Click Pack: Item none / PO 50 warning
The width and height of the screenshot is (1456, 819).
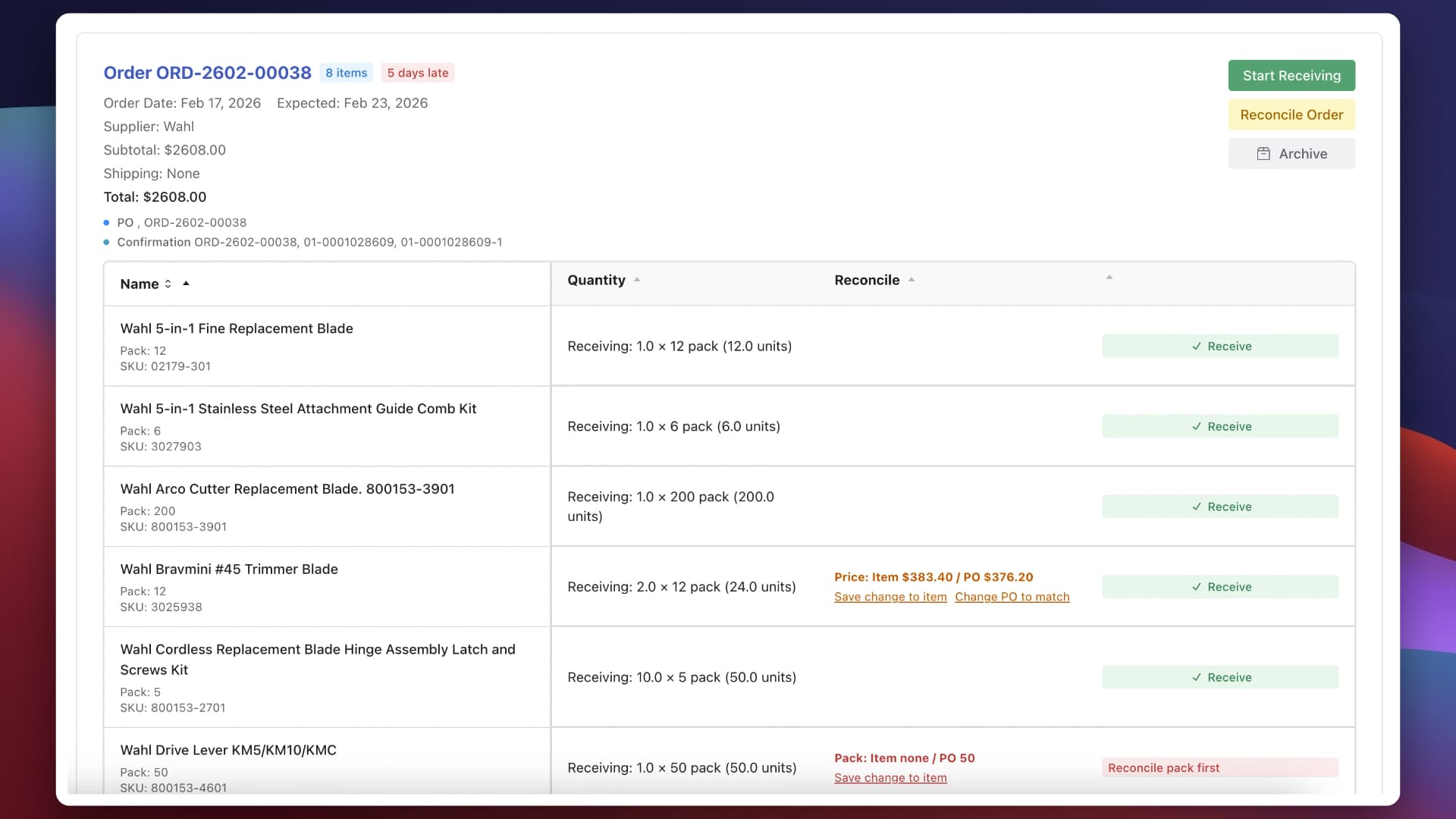[x=905, y=758]
